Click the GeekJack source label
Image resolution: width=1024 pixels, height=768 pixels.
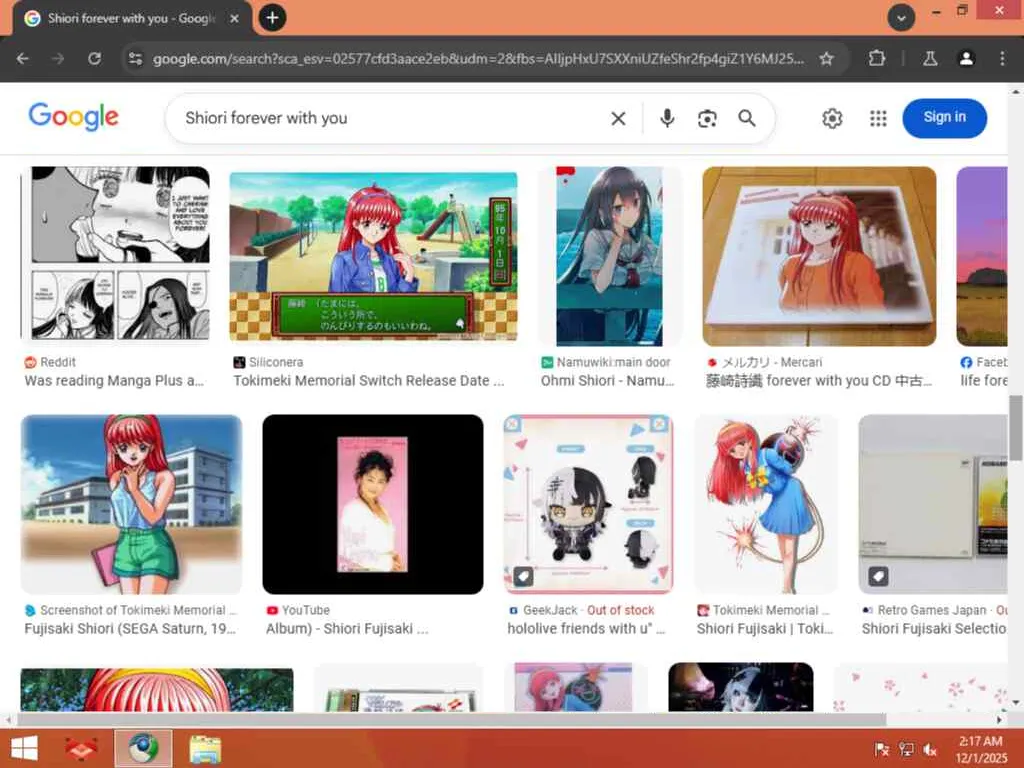coord(551,611)
